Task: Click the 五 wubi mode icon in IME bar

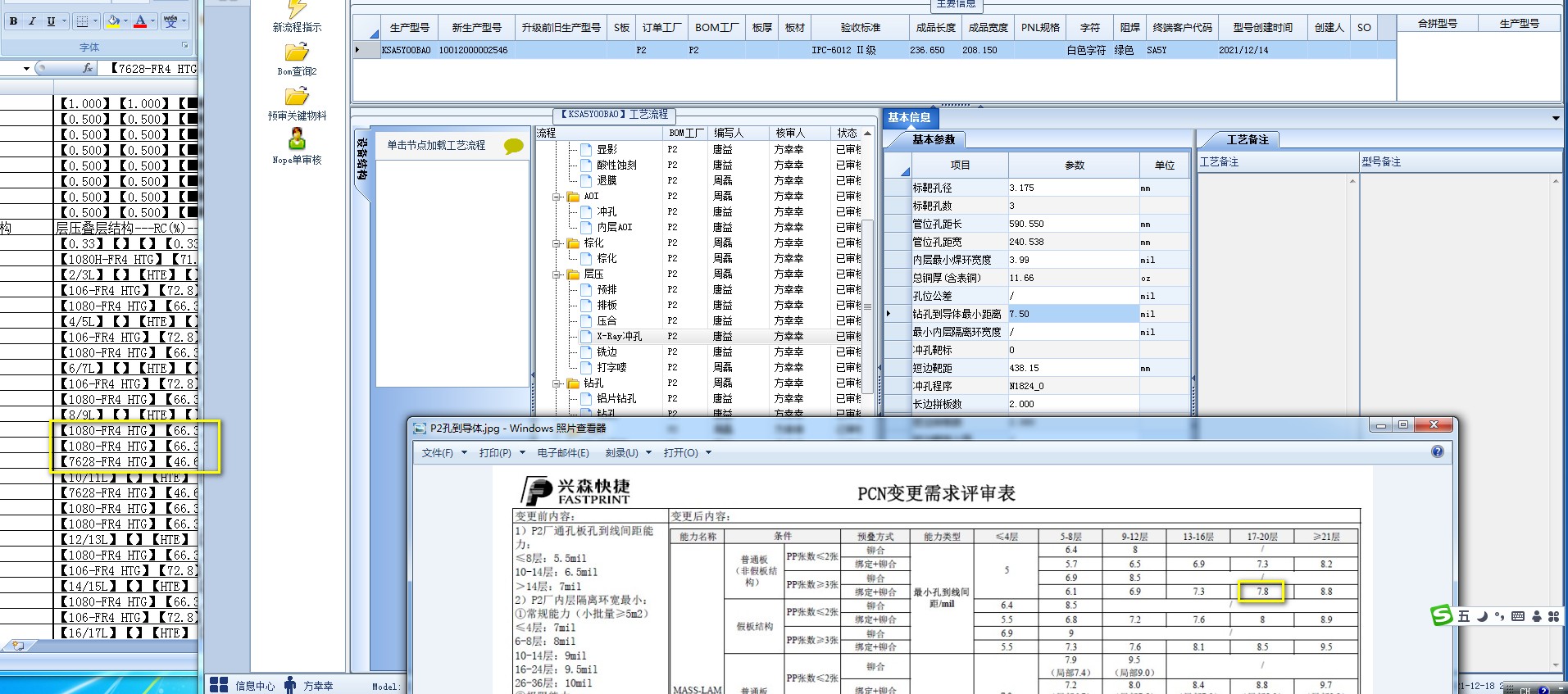Action: 1464,616
